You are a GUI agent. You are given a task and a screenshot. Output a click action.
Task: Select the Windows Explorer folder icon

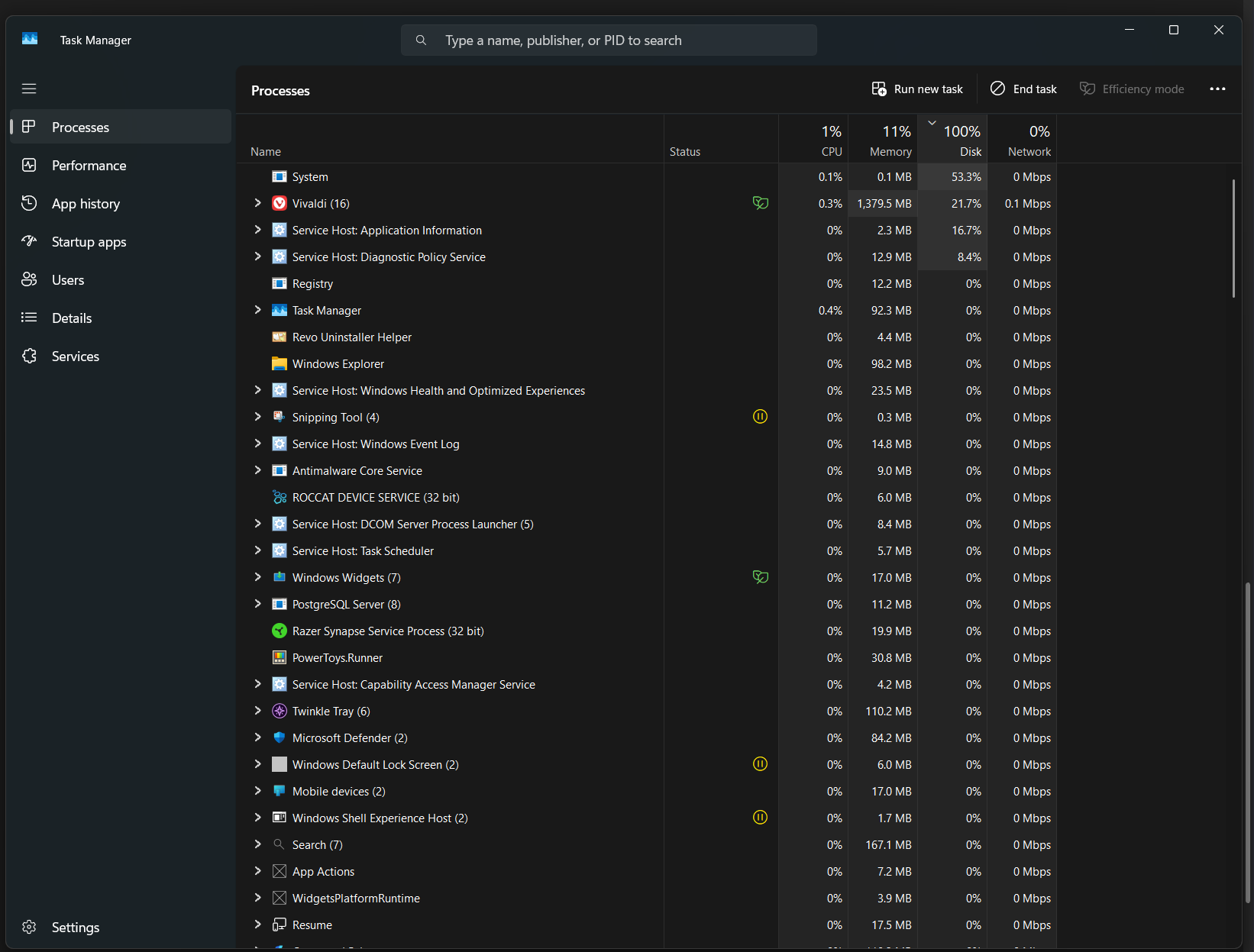(280, 363)
